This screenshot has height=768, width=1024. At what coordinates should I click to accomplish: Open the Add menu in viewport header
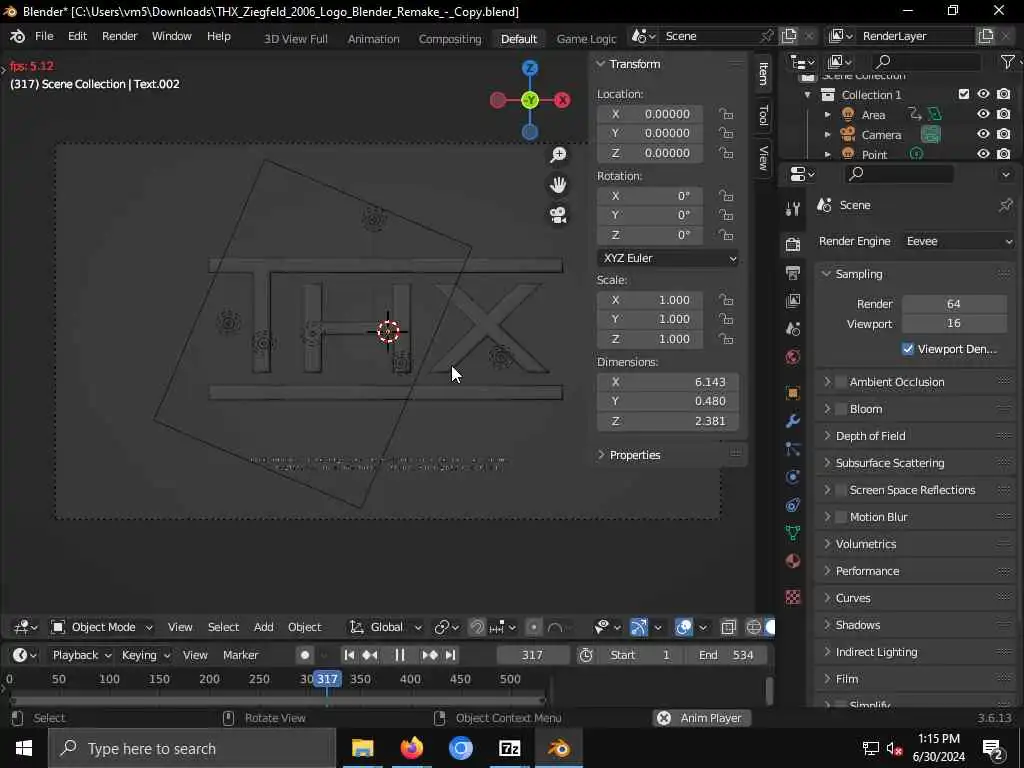click(263, 627)
